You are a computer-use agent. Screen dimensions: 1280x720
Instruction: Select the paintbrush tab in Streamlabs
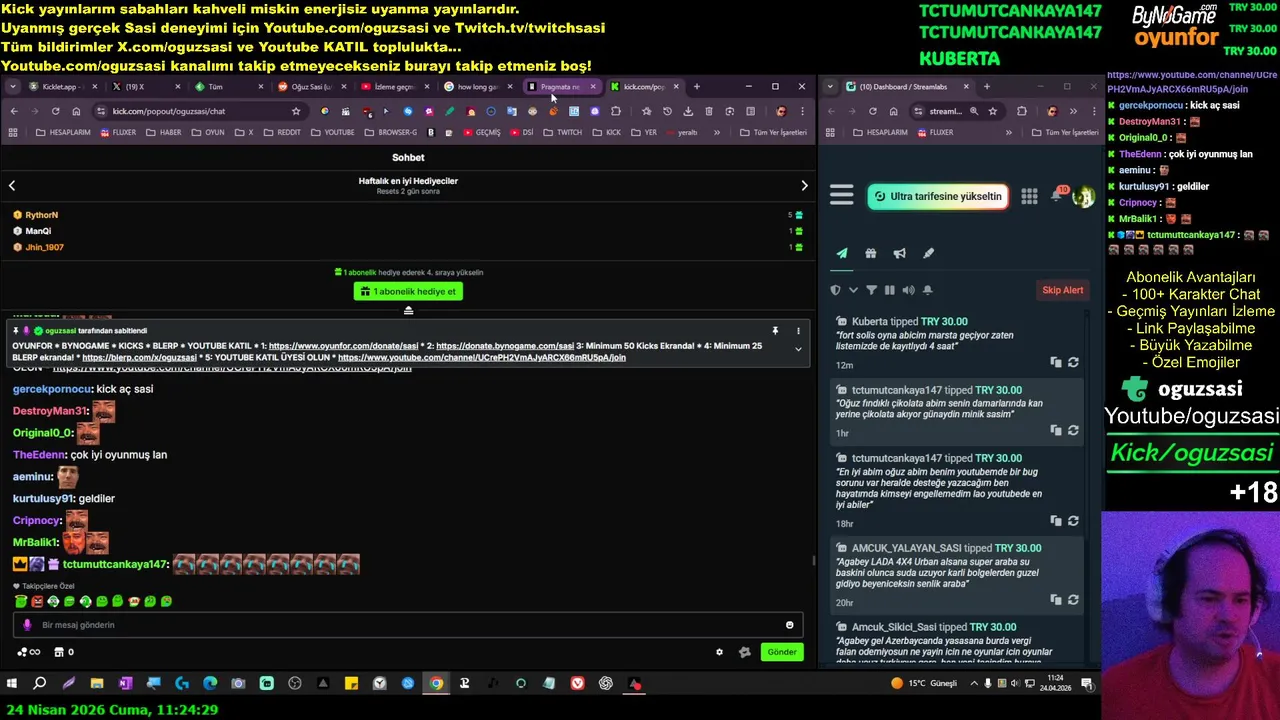(x=929, y=253)
